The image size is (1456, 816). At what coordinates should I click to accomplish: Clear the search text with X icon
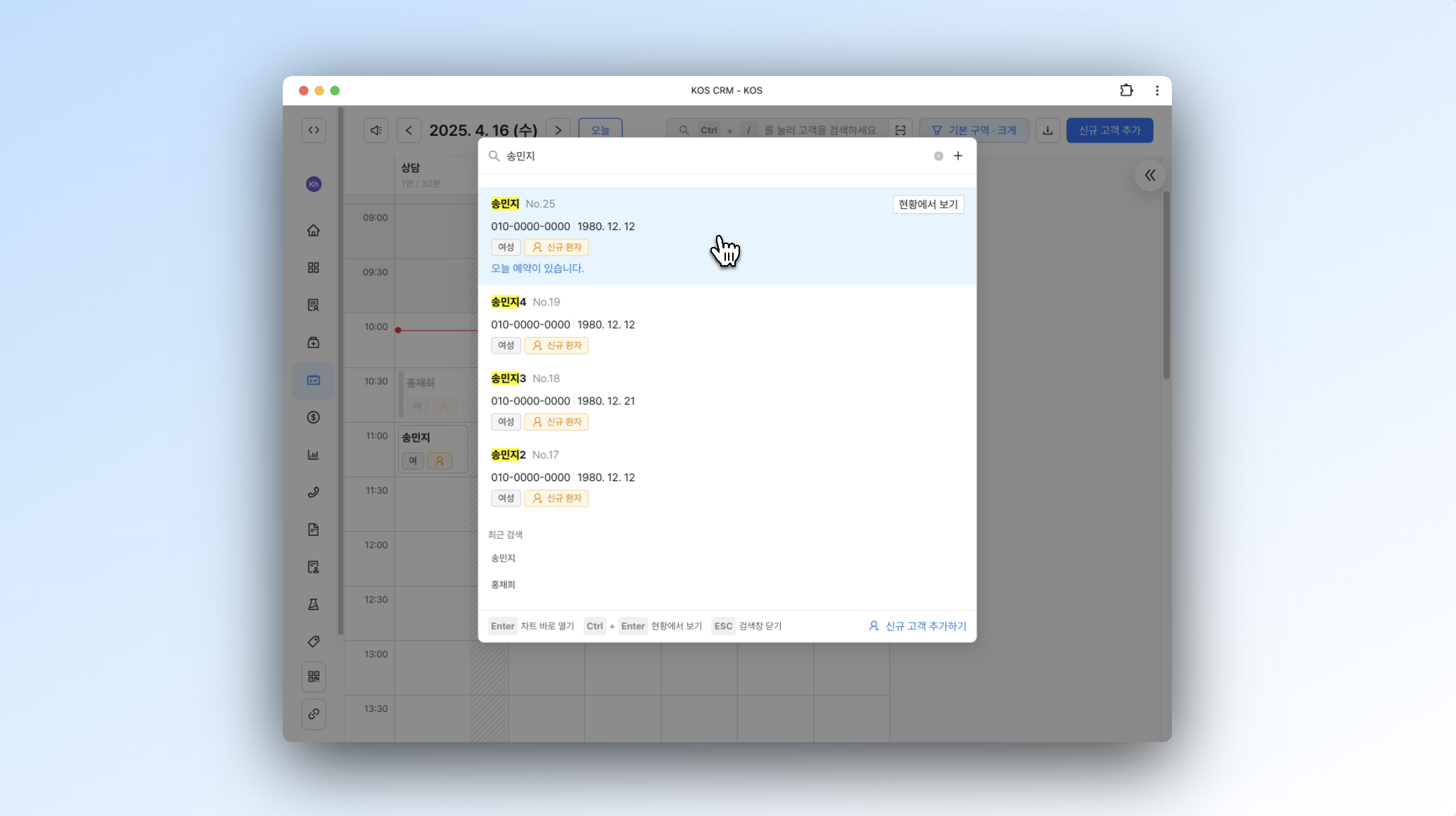click(938, 156)
